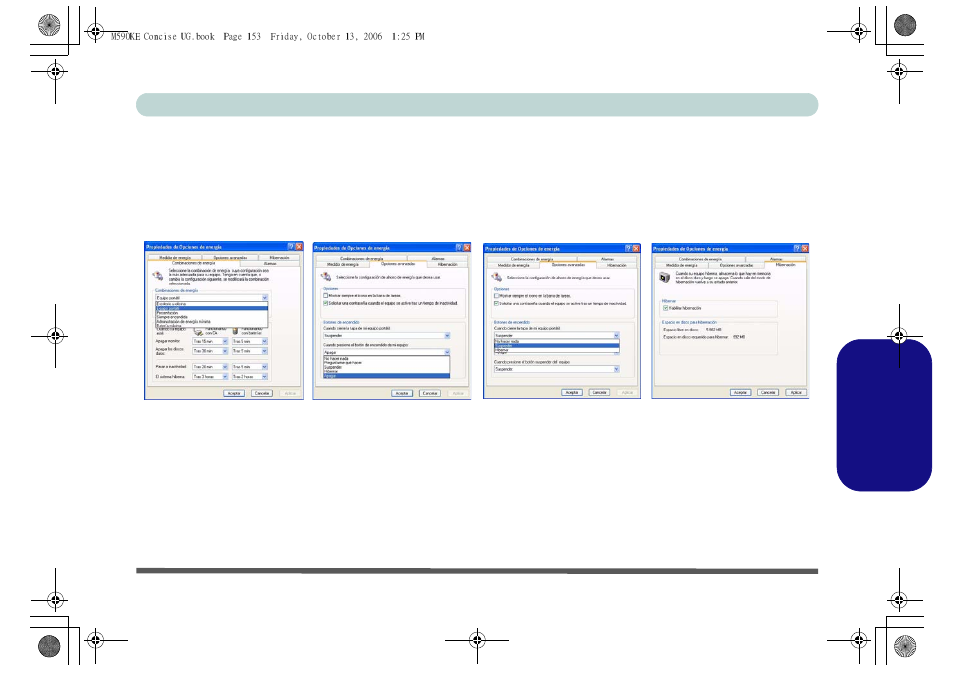Switch to Alarmas tab in leftmost dialog

[x=268, y=264]
